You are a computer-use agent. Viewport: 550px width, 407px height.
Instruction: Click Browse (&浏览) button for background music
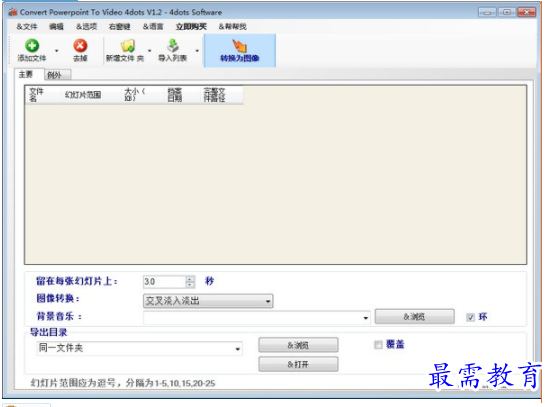point(415,317)
